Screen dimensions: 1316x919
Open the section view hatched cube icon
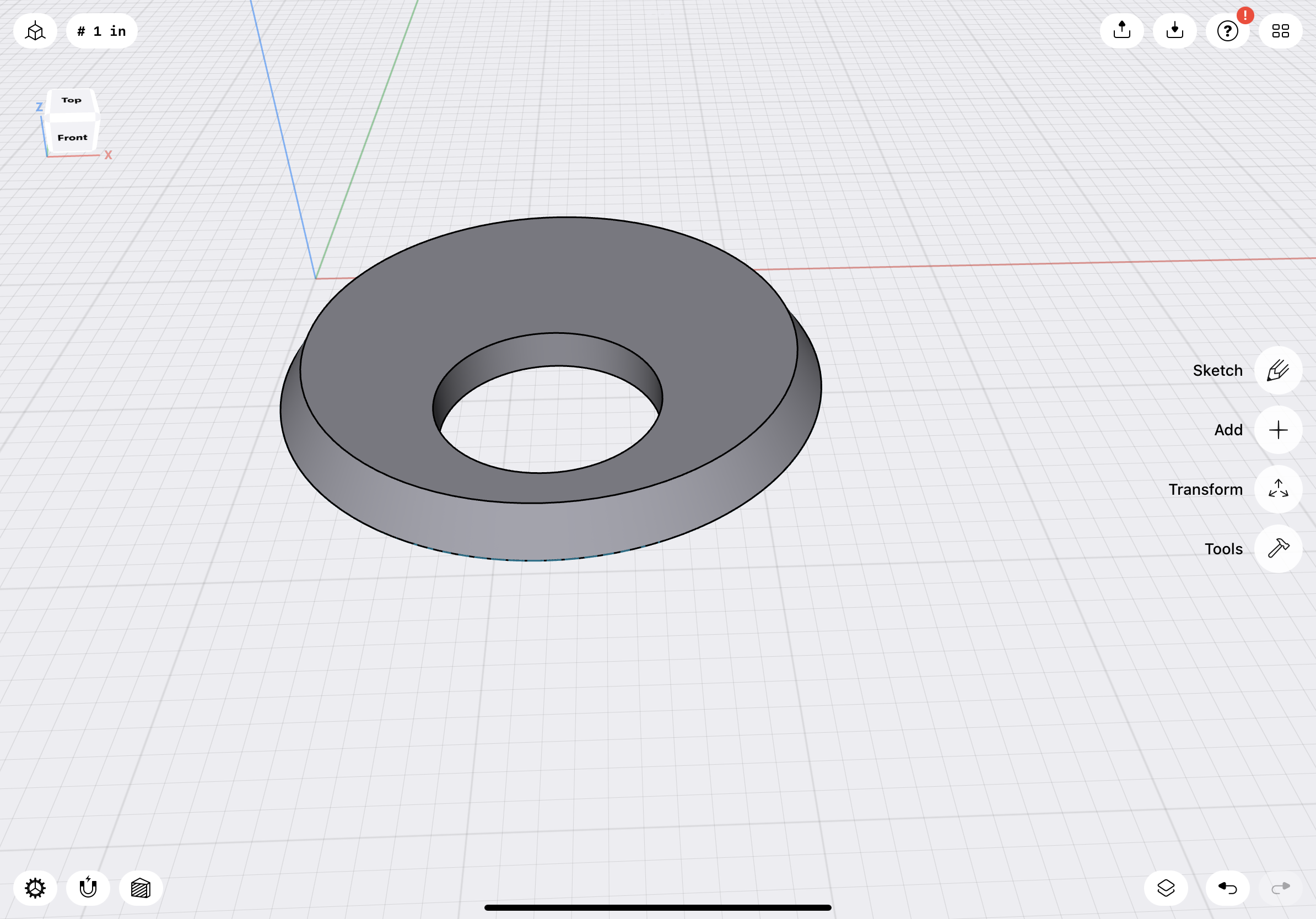pyautogui.click(x=141, y=888)
